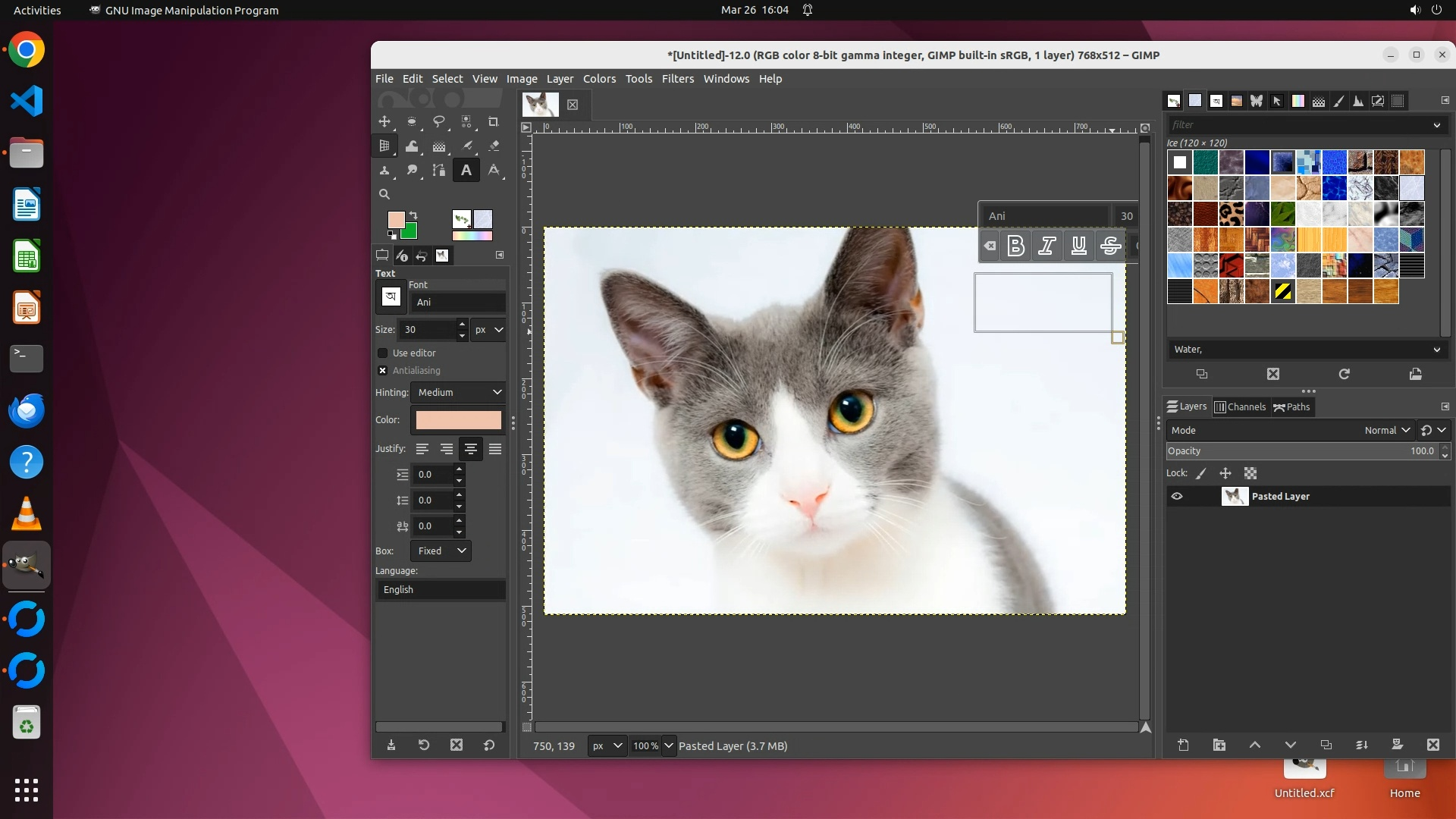Open the Hinting Medium dropdown
The height and width of the screenshot is (819, 1456).
tap(459, 392)
